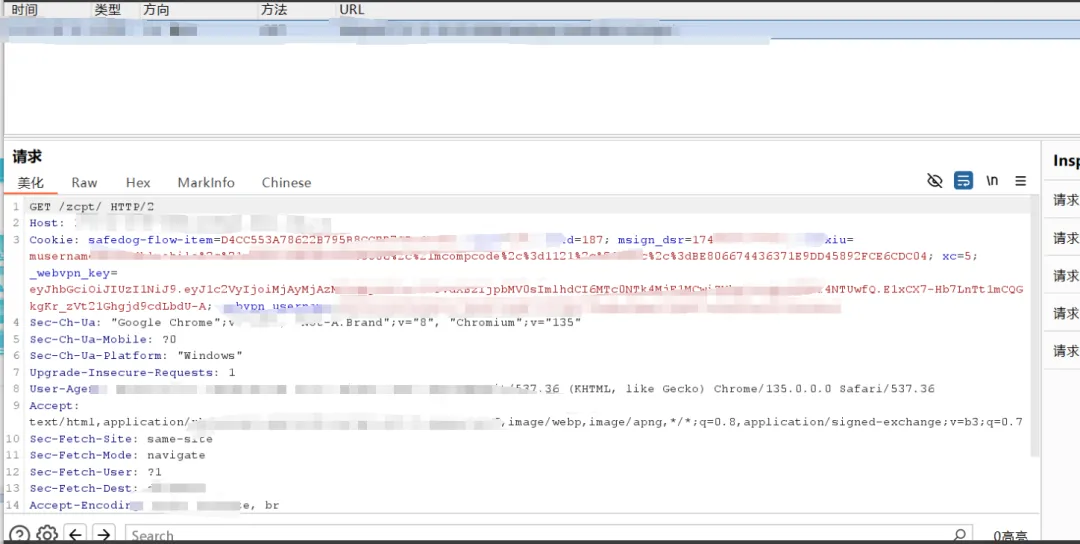1080x544 pixels.
Task: Click the magnifier icon in search box
Action: pyautogui.click(x=959, y=535)
